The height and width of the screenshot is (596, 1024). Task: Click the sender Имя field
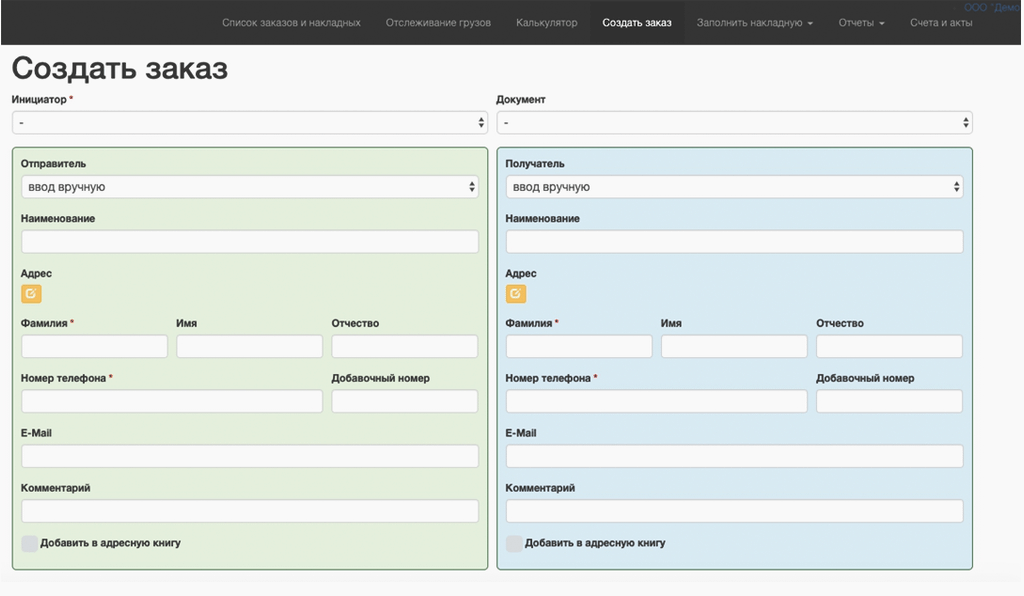[x=249, y=346]
